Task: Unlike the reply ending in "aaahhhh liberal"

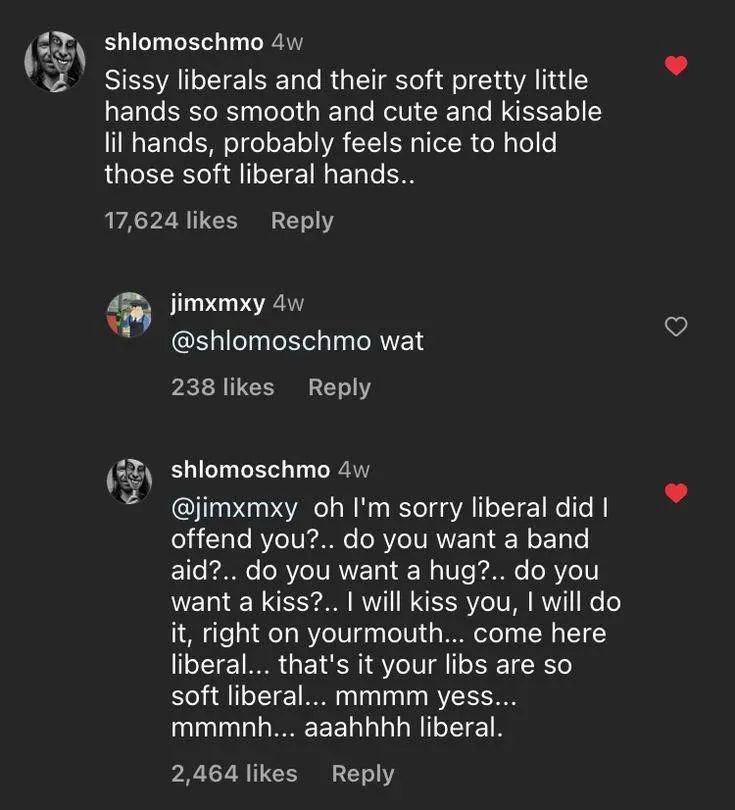Action: 677,493
